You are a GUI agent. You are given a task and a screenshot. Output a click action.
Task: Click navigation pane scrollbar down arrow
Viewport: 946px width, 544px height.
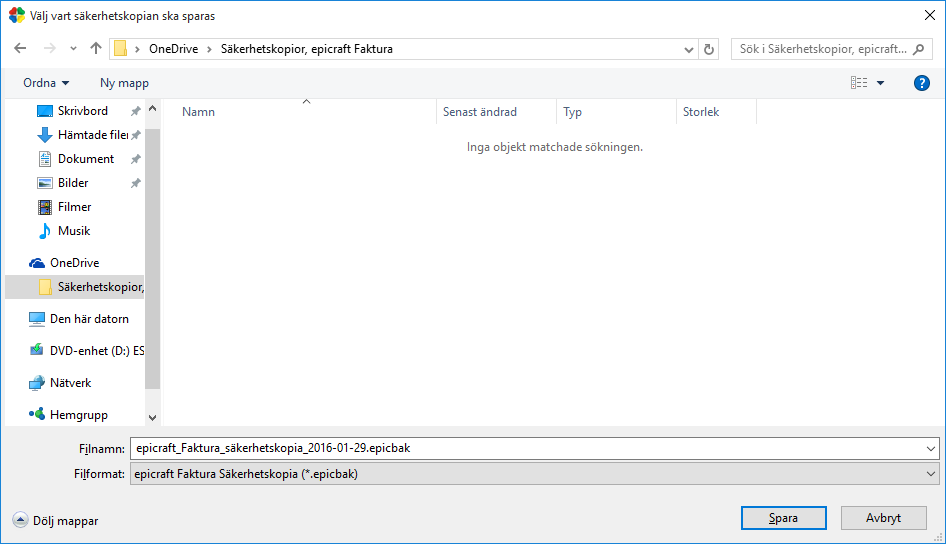tap(153, 417)
